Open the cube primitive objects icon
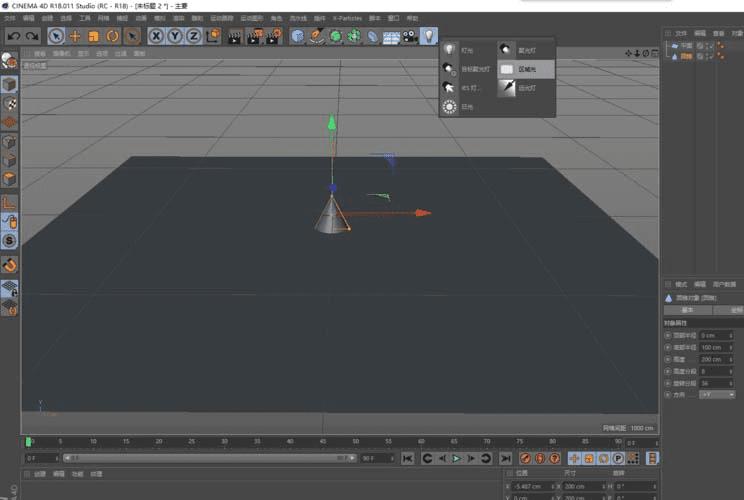The image size is (744, 500). 298,36
